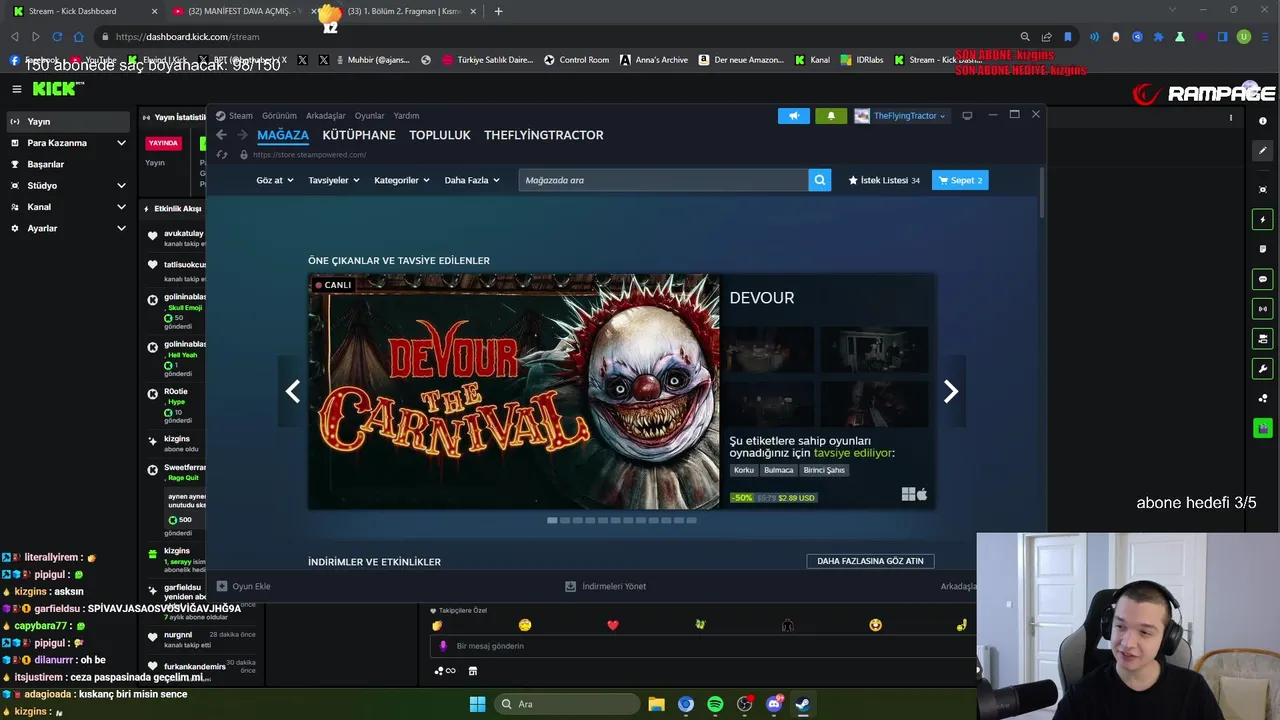The image size is (1280, 720).
Task: Select the first carousel page indicator
Action: tap(552, 520)
